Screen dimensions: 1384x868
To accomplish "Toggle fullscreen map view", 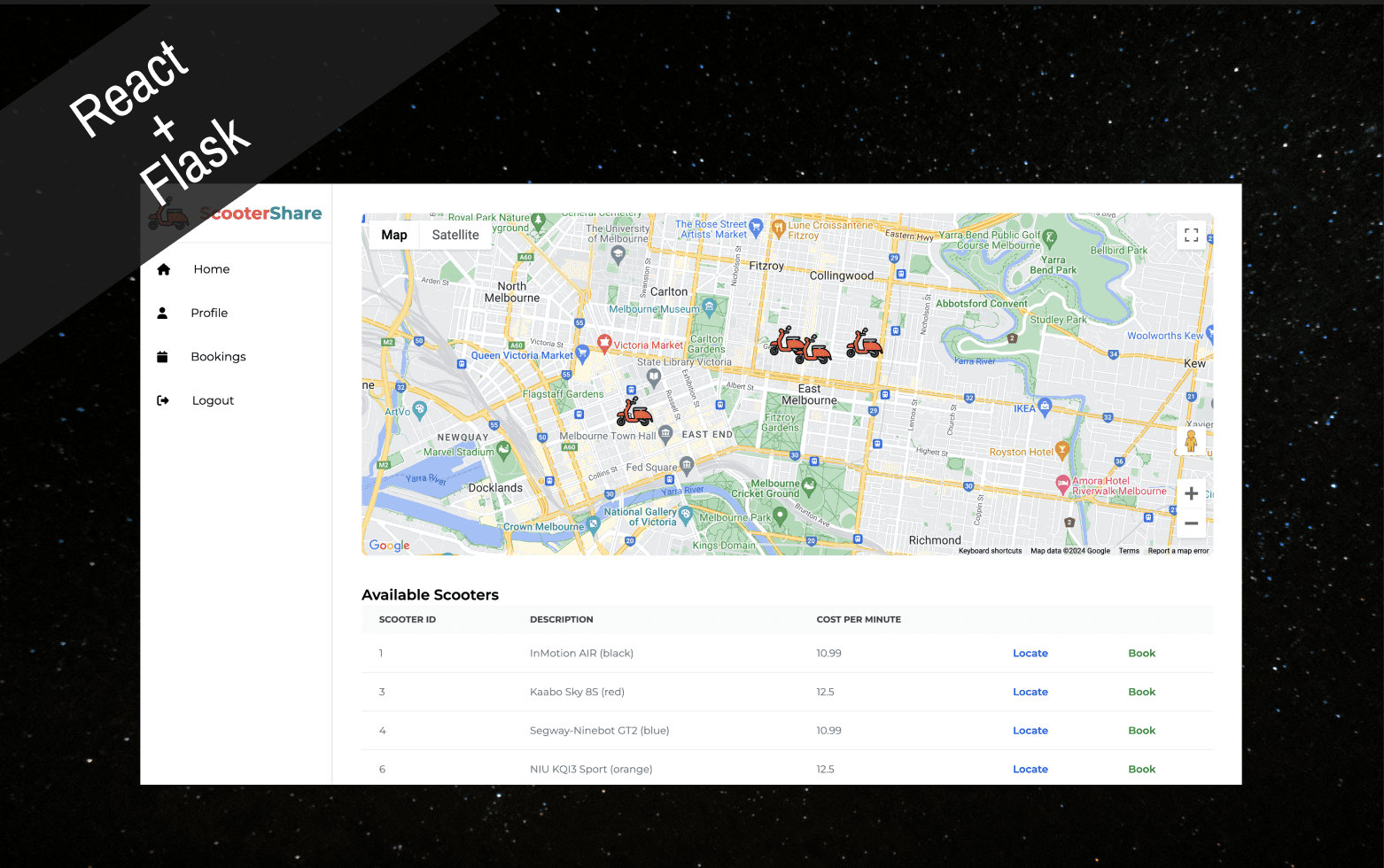I will [1191, 235].
